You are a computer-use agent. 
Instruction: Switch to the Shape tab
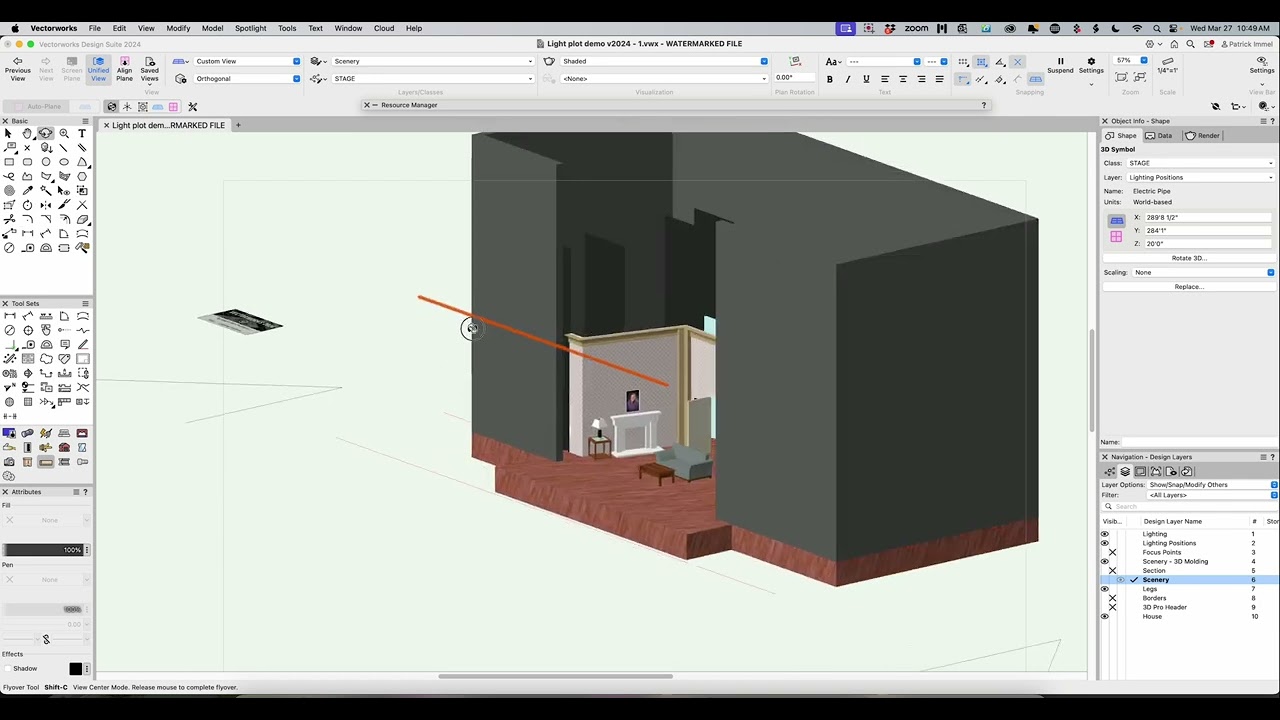click(x=1121, y=135)
